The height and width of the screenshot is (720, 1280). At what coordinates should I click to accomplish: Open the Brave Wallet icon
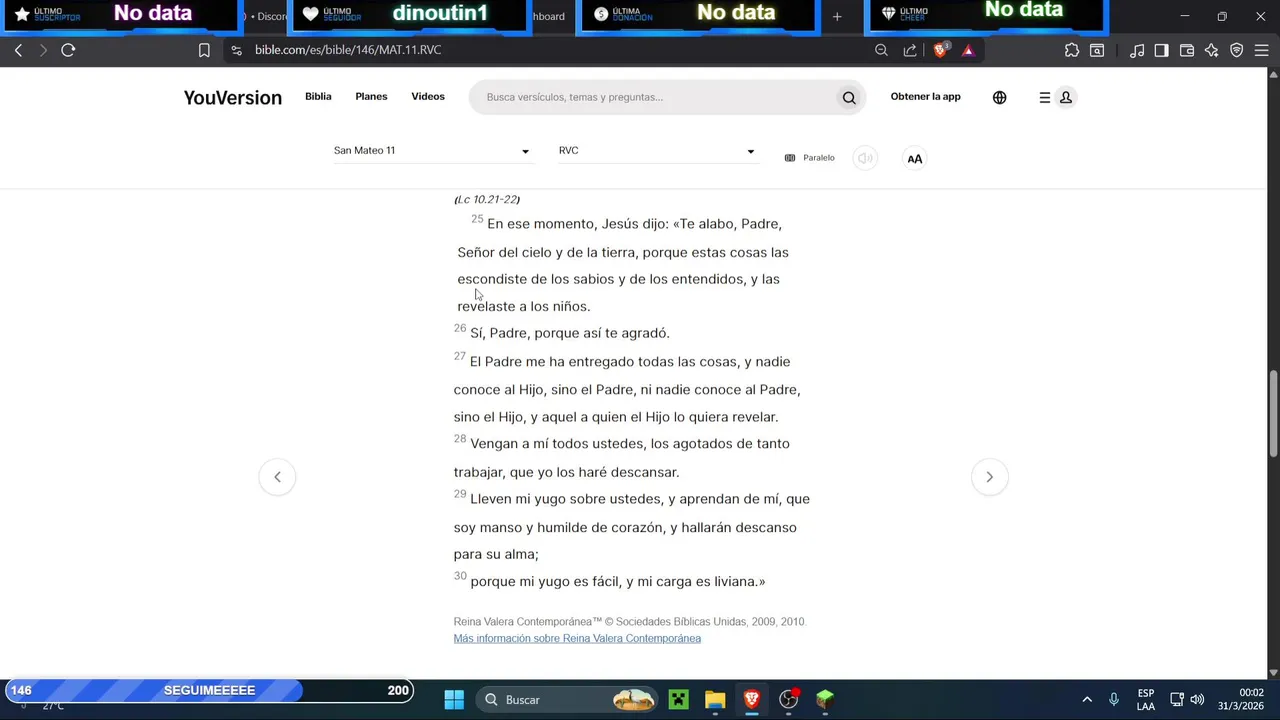(x=1187, y=50)
